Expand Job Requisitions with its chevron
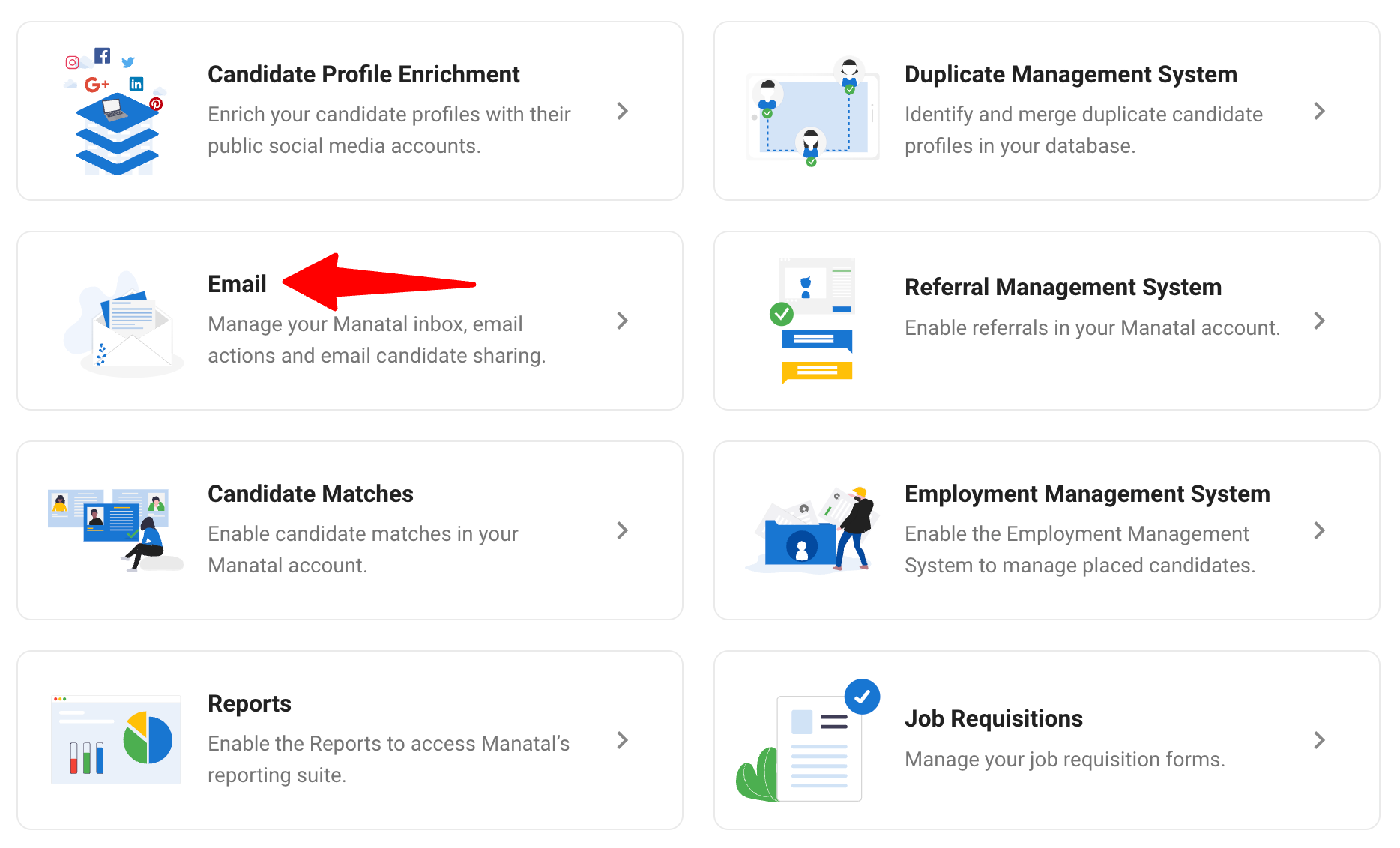The width and height of the screenshot is (1400, 848). tap(1320, 740)
